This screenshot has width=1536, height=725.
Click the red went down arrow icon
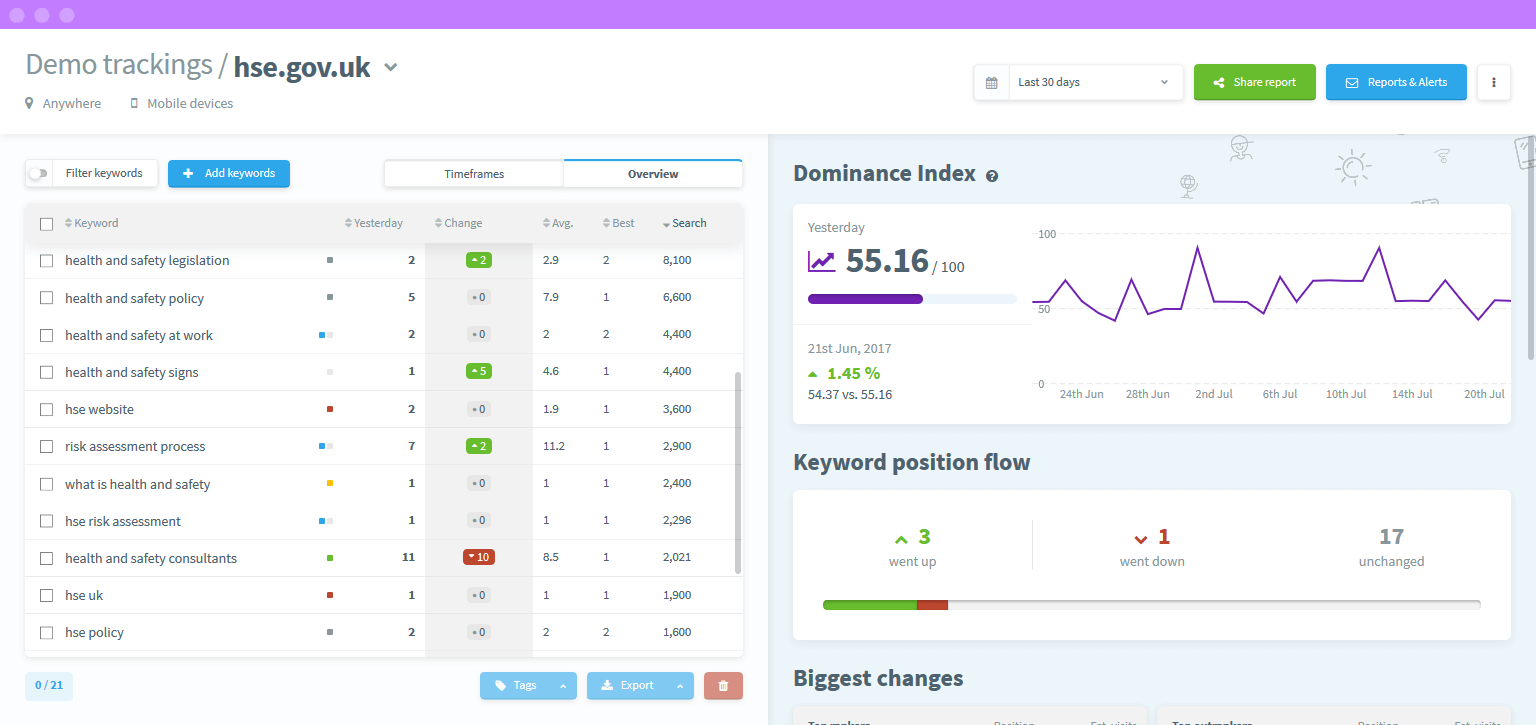coord(1141,539)
